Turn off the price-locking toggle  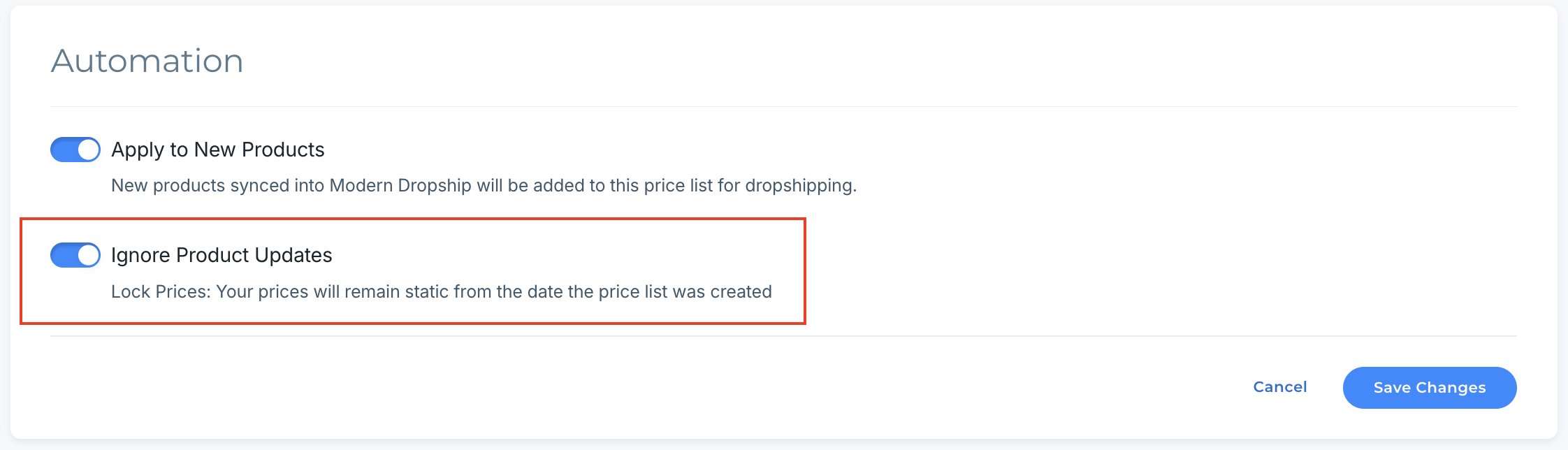[75, 255]
